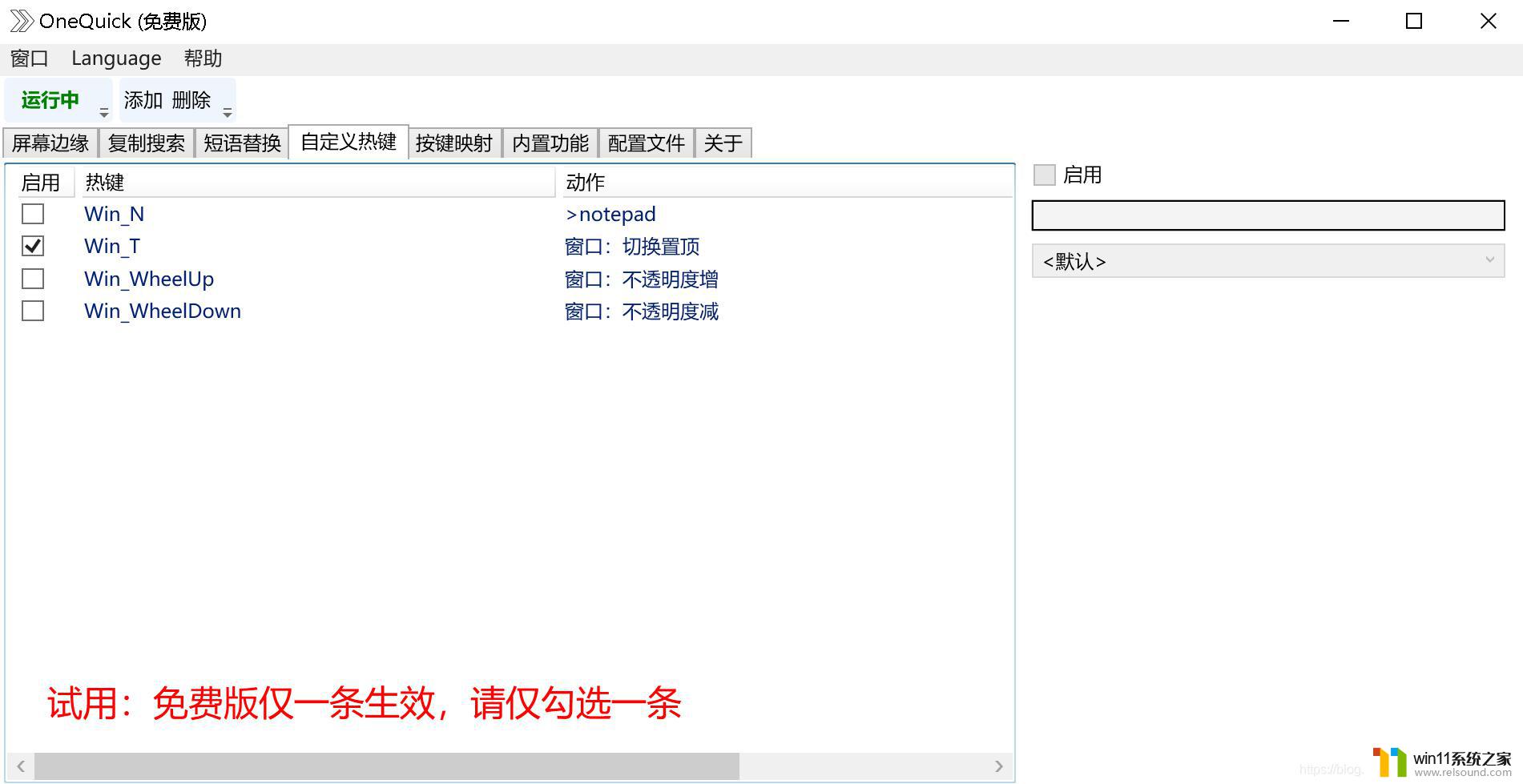Expand the overflow arrow beside 删除
The height and width of the screenshot is (784, 1523).
point(228,112)
